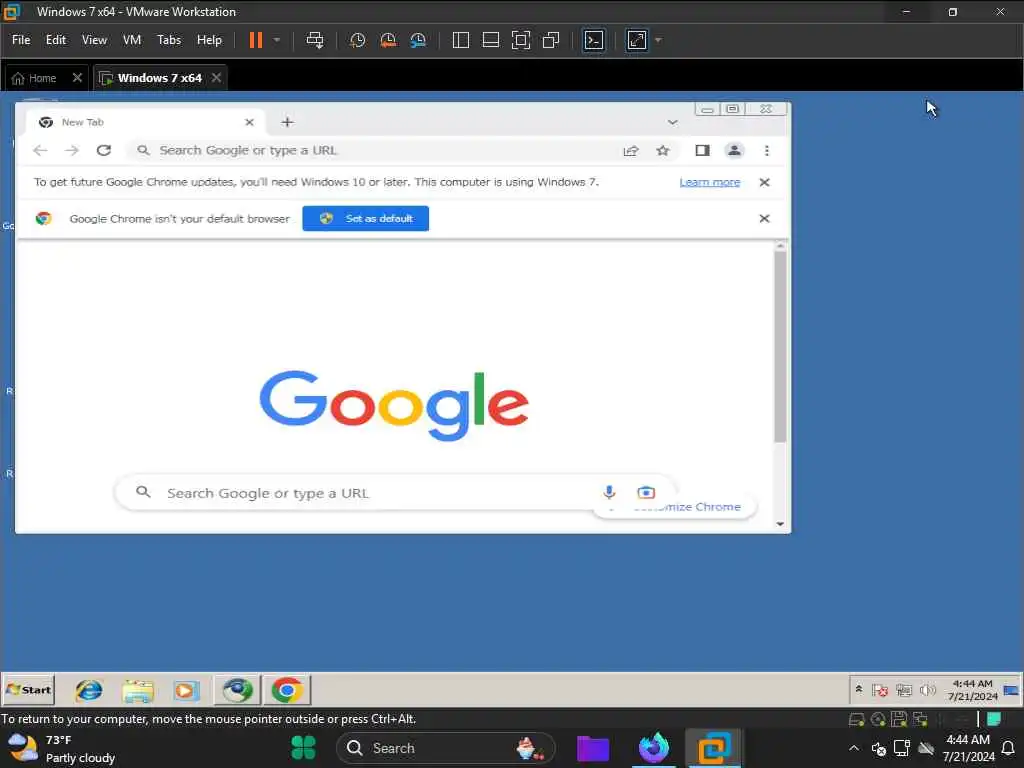Click Set as default button
The width and height of the screenshot is (1024, 768).
tap(366, 218)
